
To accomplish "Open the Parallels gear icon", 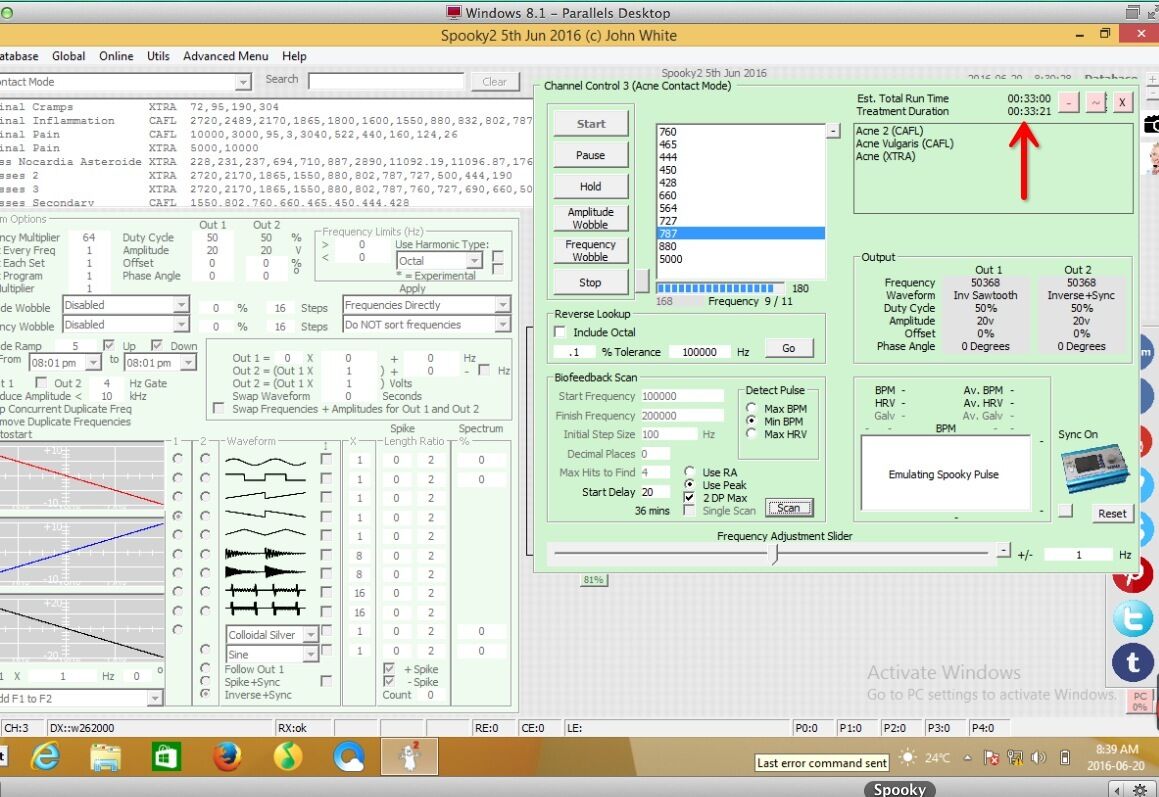I will click(1141, 790).
